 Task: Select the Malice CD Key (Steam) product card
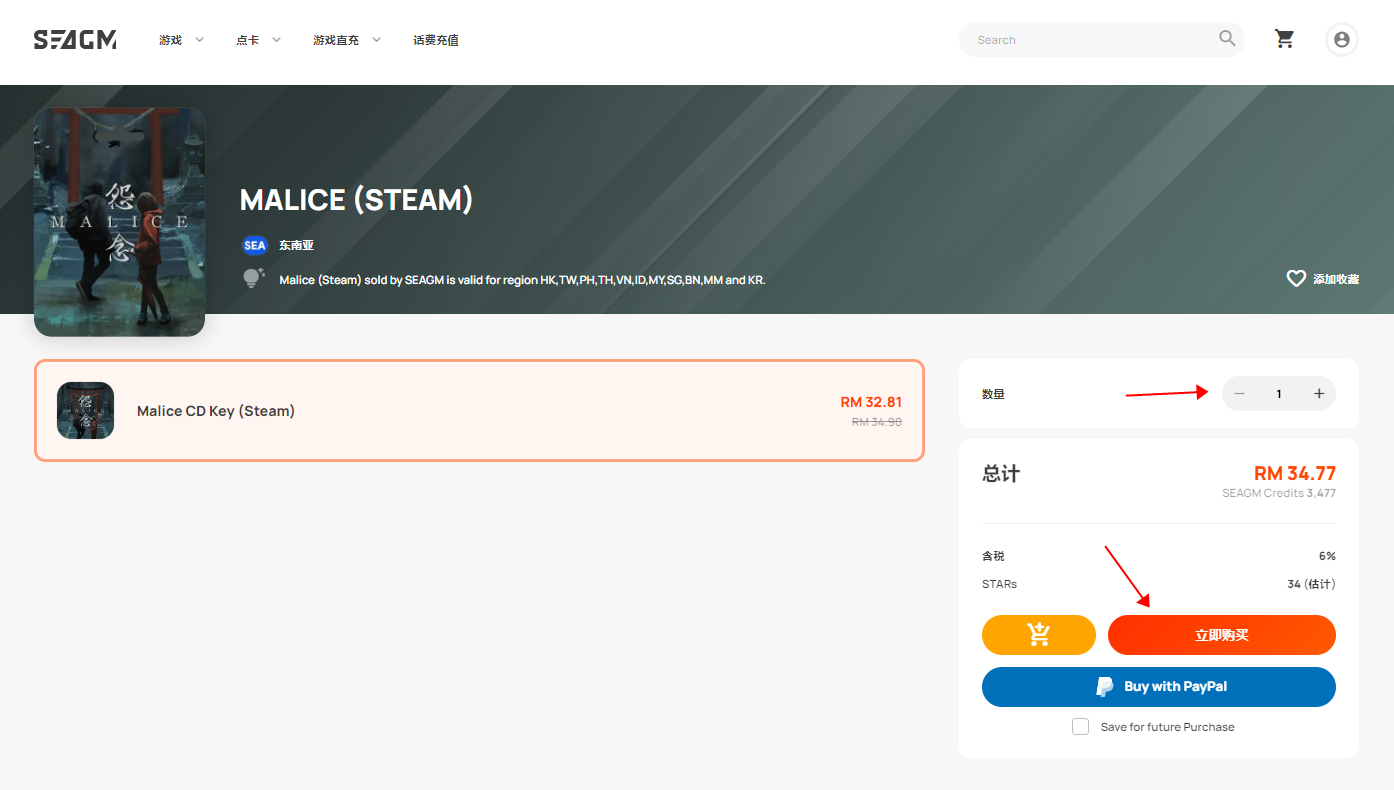pos(479,410)
